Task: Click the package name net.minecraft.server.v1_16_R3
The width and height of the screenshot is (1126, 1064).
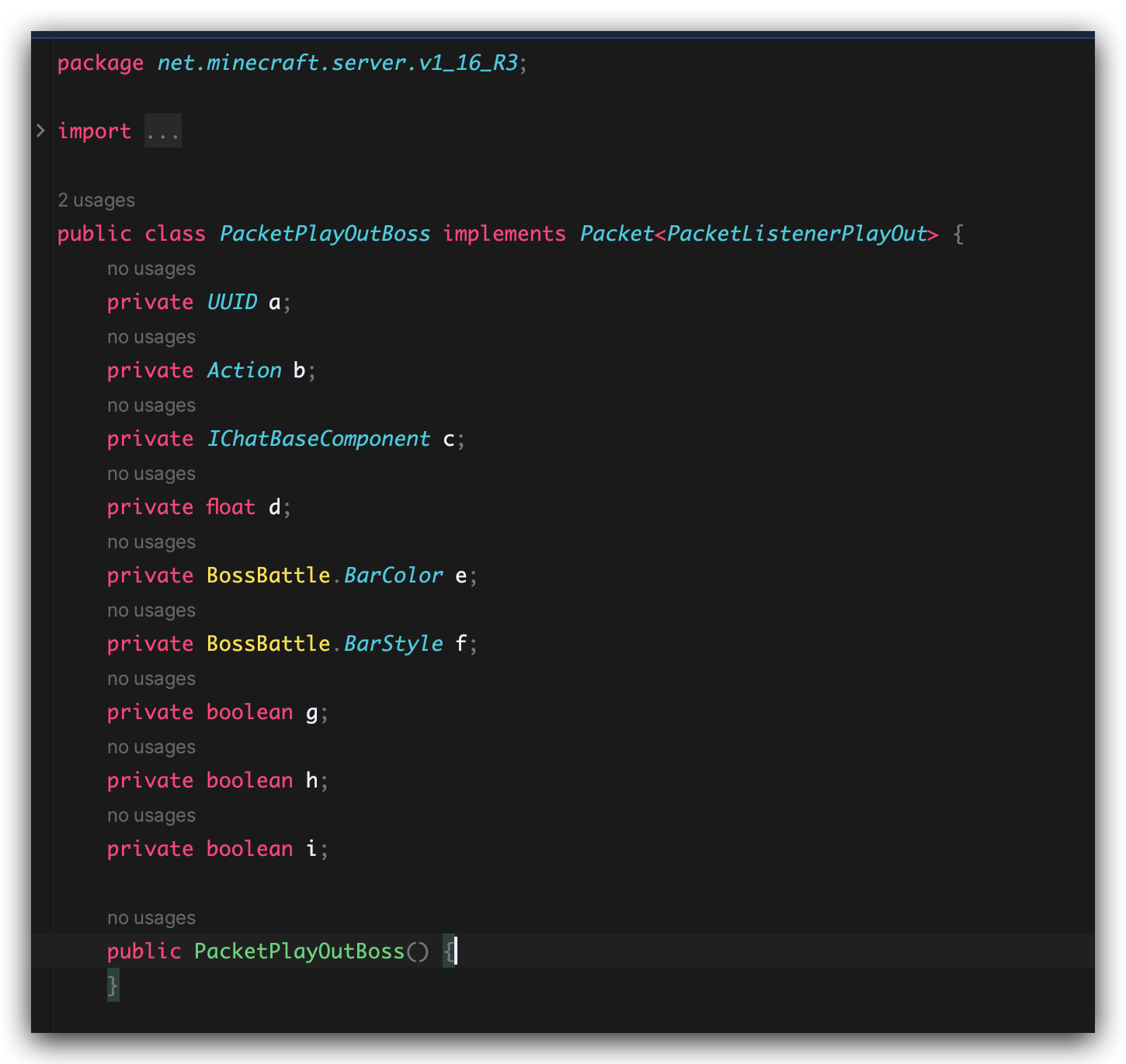Action: (337, 63)
